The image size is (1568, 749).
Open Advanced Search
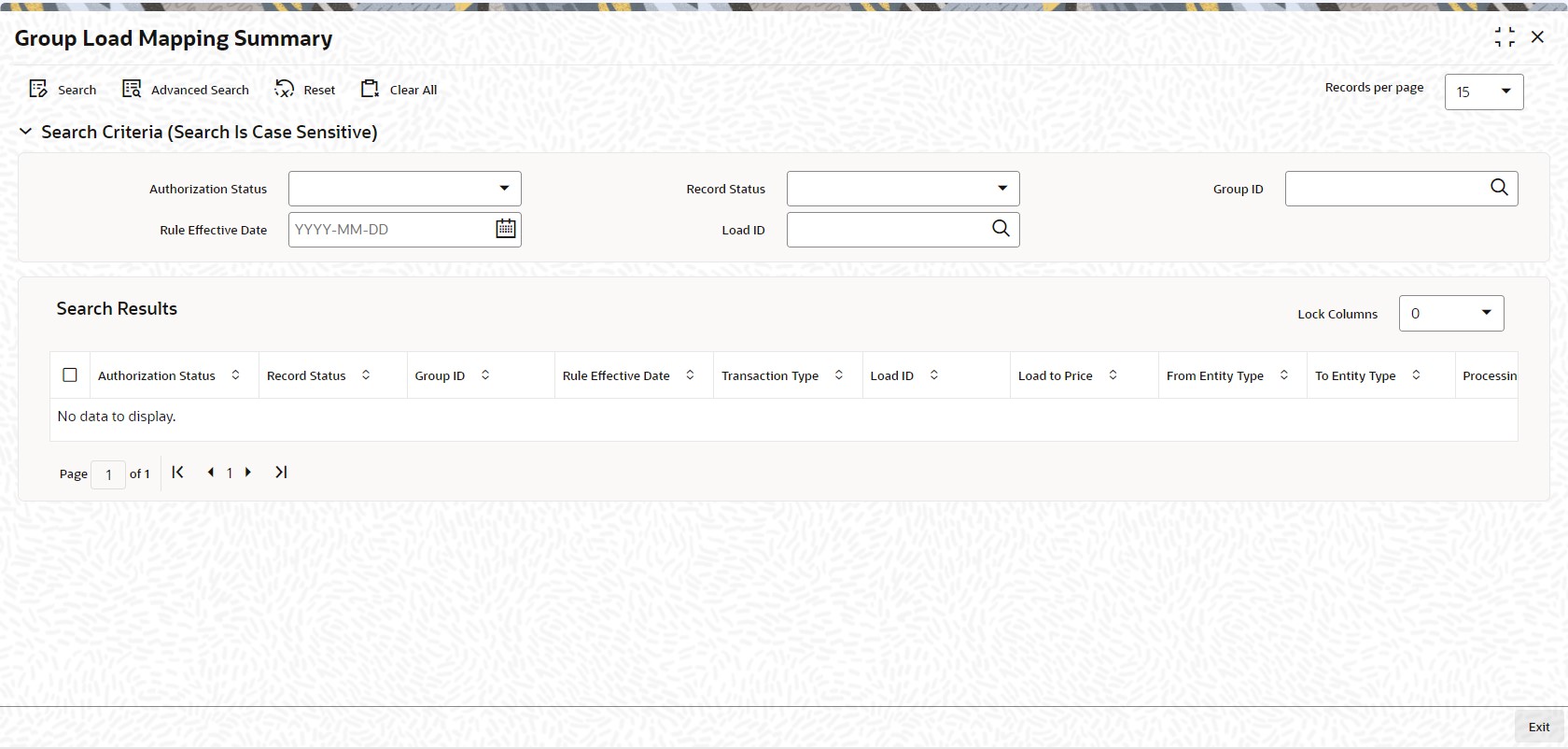(x=186, y=90)
